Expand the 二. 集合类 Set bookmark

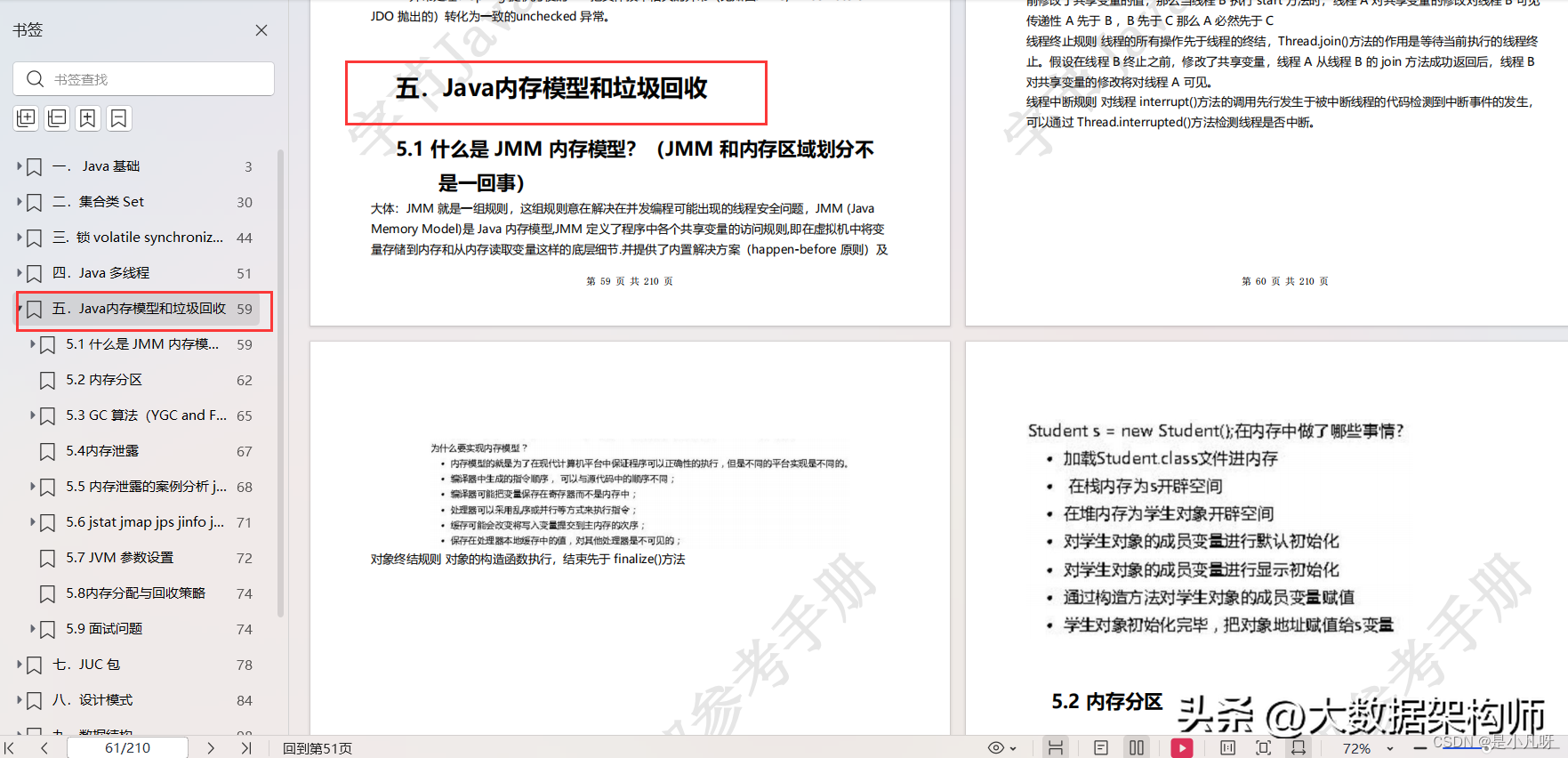coord(20,202)
